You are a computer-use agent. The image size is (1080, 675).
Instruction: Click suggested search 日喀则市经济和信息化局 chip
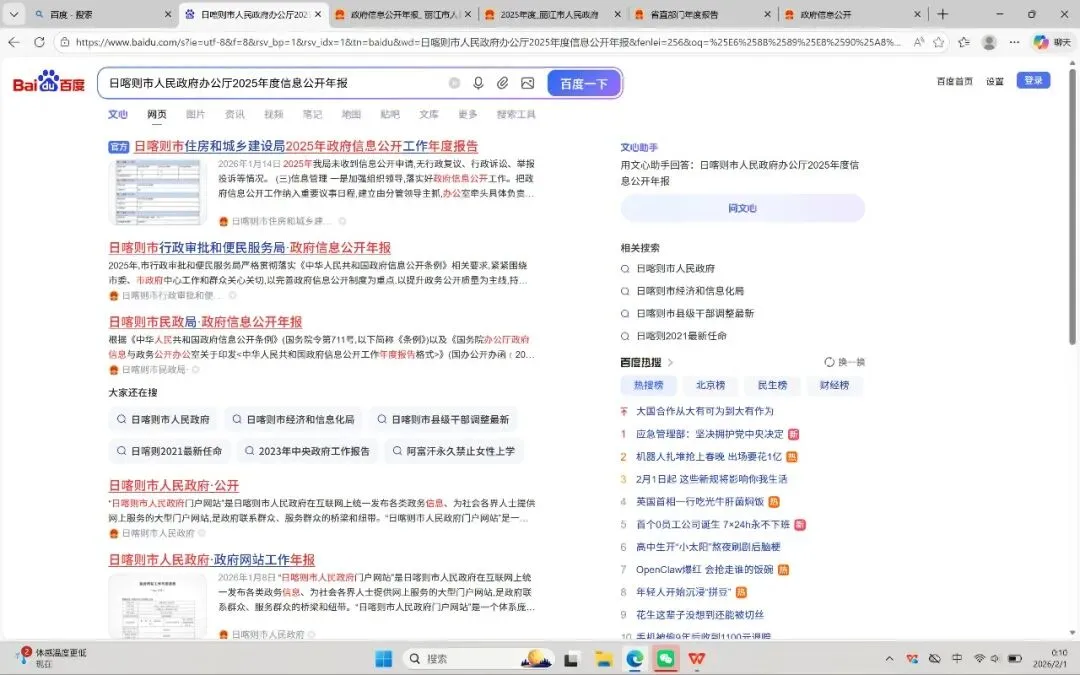pos(293,419)
